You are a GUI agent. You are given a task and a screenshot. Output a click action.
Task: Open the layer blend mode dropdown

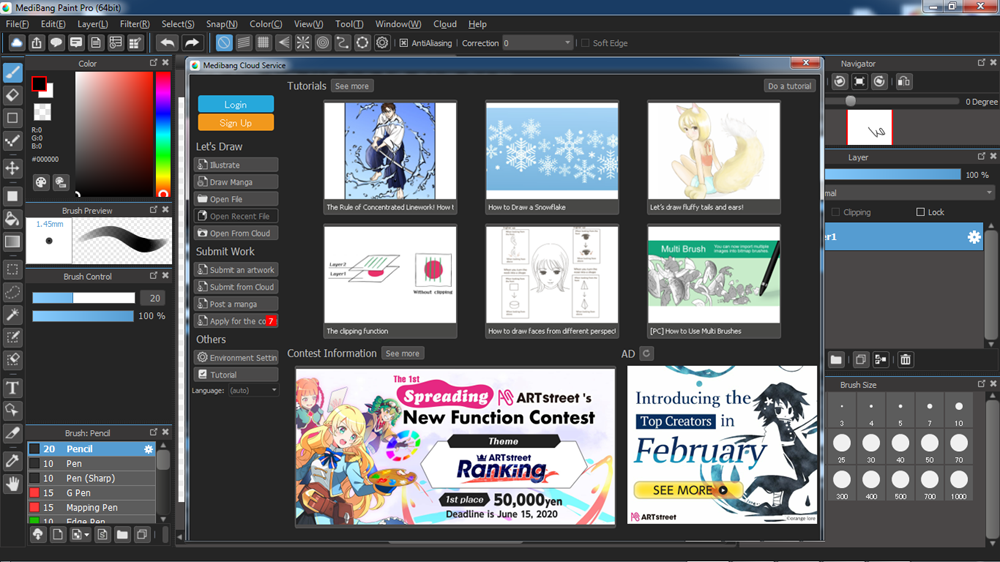[x=909, y=193]
